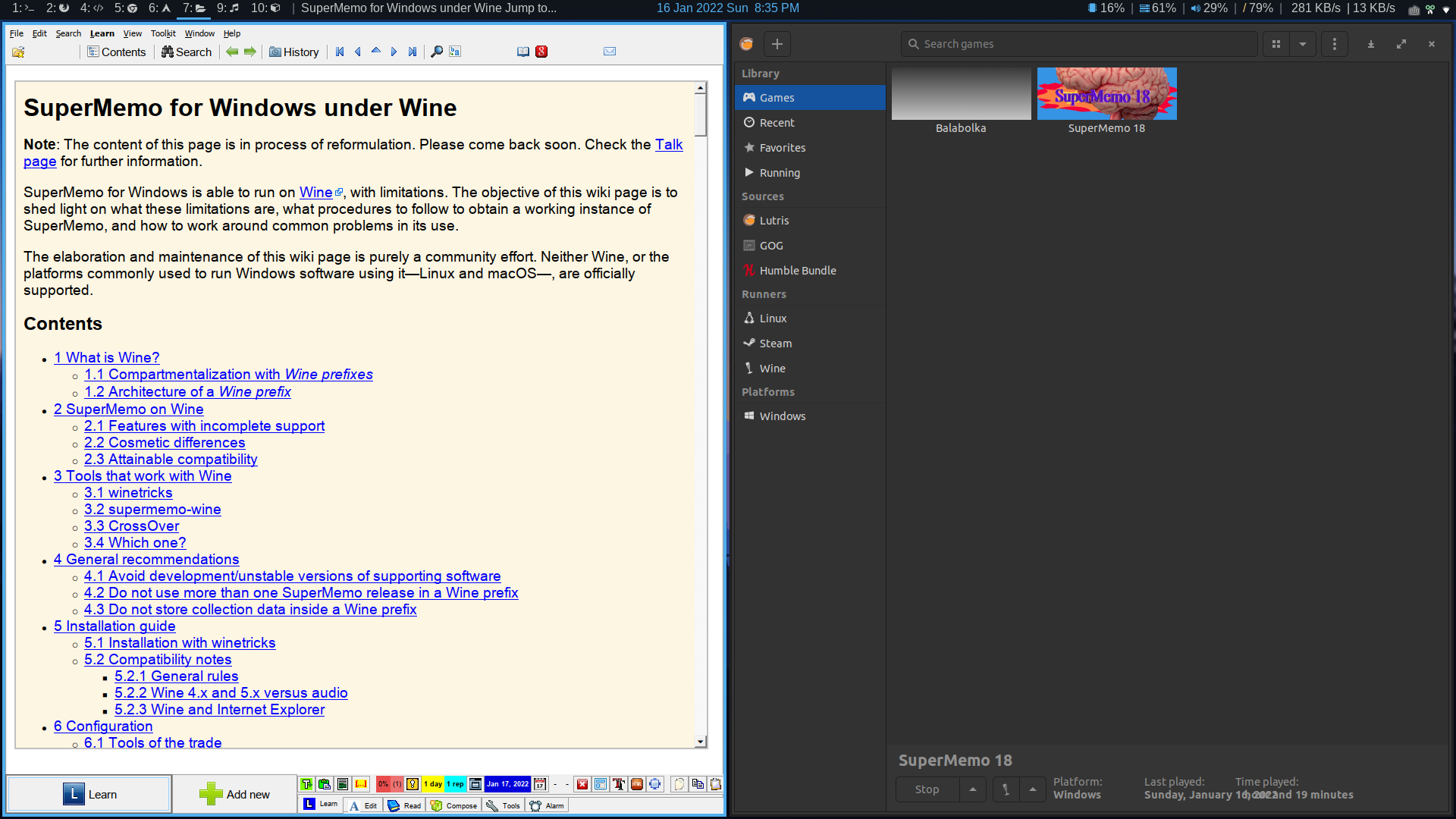The width and height of the screenshot is (1456, 819).
Task: Open the Toolkit menu
Action: 162,33
